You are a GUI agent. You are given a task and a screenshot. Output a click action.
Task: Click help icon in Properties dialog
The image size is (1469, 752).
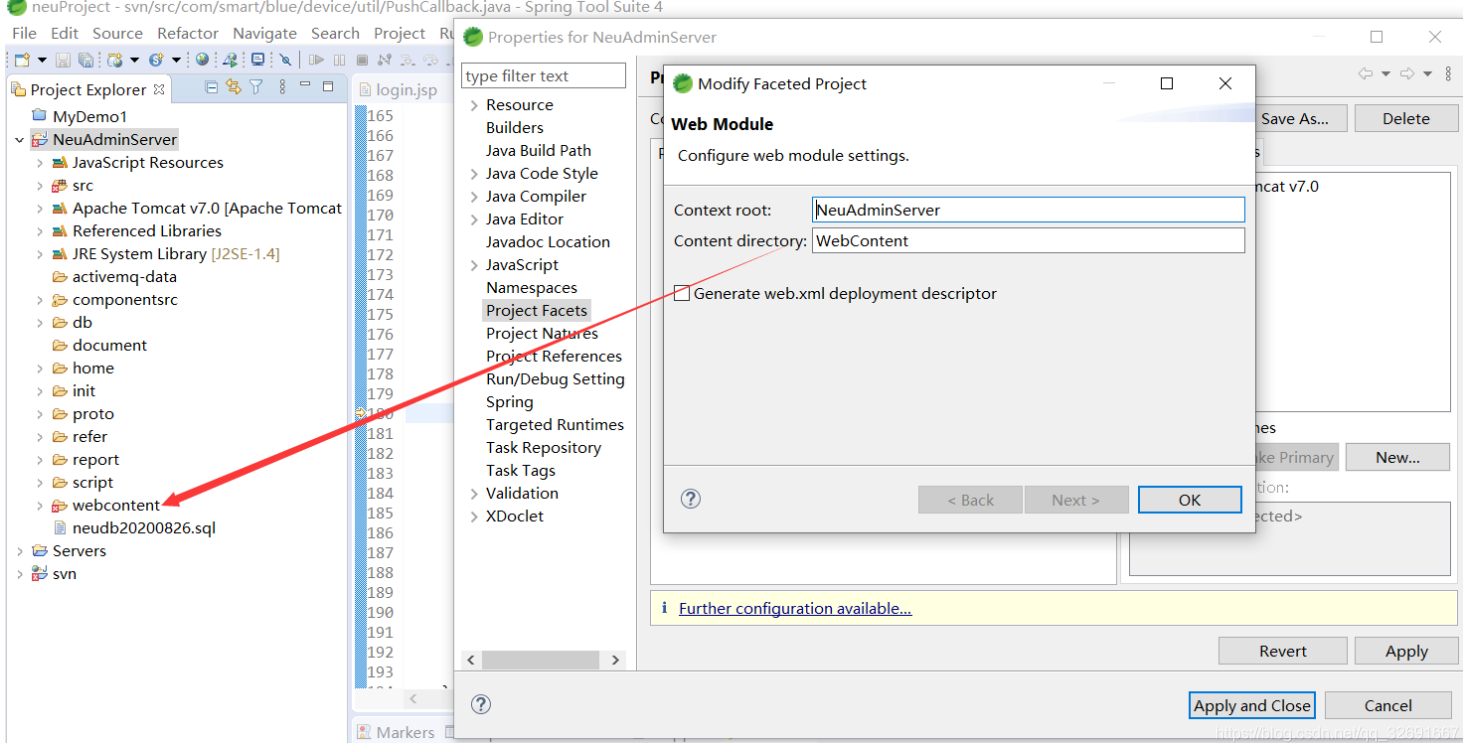pos(481,704)
